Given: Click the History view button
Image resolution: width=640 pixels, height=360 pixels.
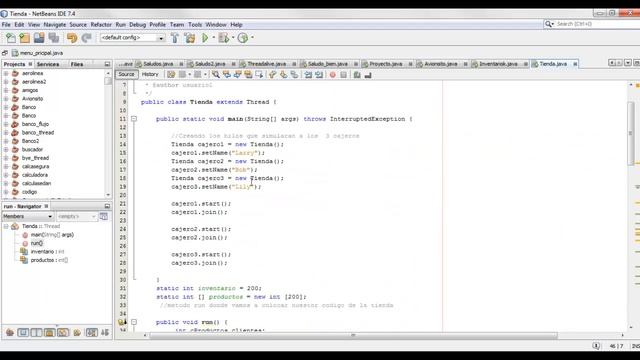Looking at the screenshot, I should pyautogui.click(x=150, y=74).
